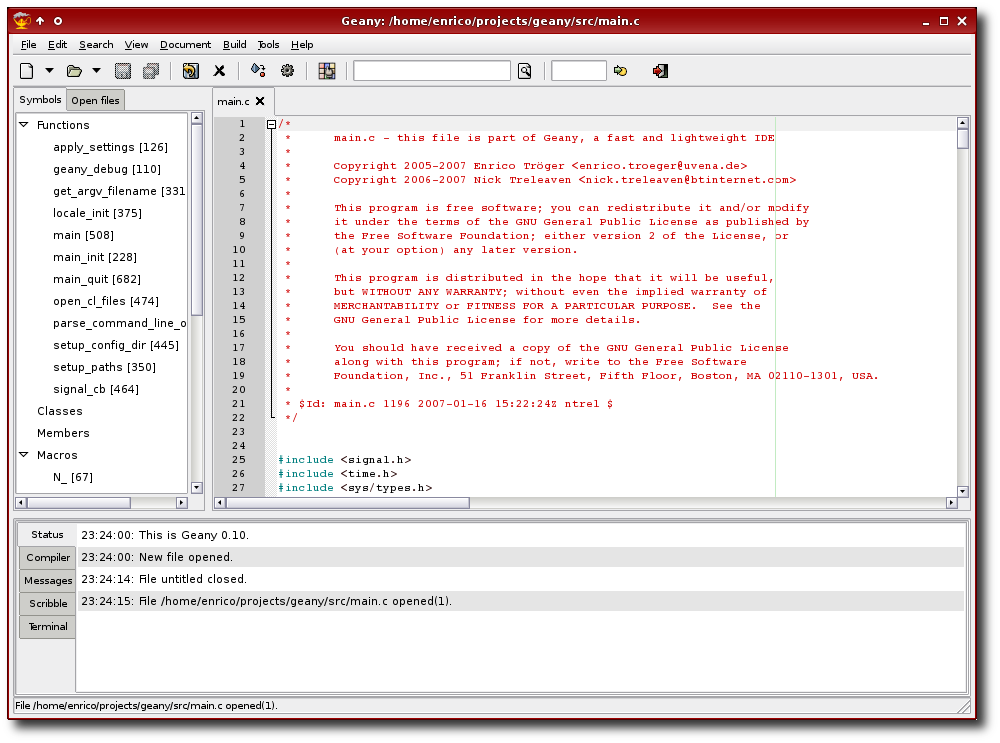Select apply_settings [126] in symbol list
This screenshot has width=1000, height=743.
pos(110,147)
